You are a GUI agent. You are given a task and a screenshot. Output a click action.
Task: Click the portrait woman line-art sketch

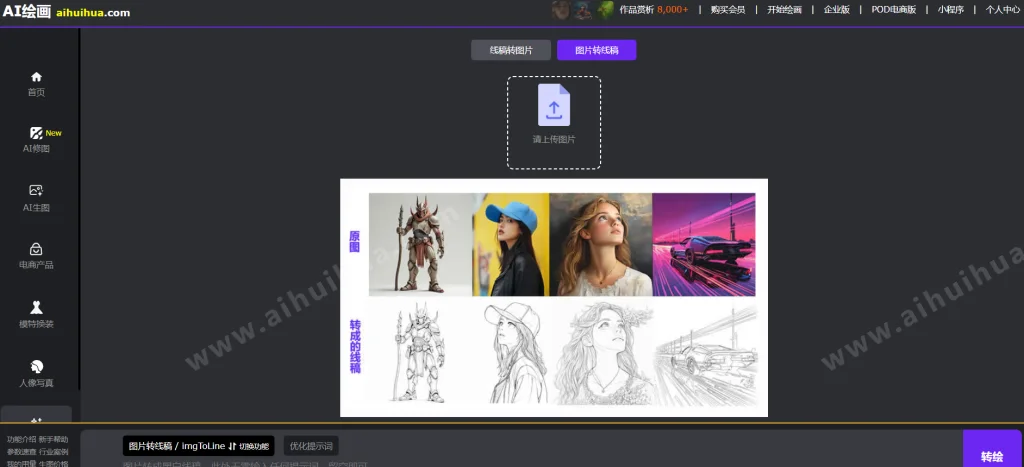603,353
